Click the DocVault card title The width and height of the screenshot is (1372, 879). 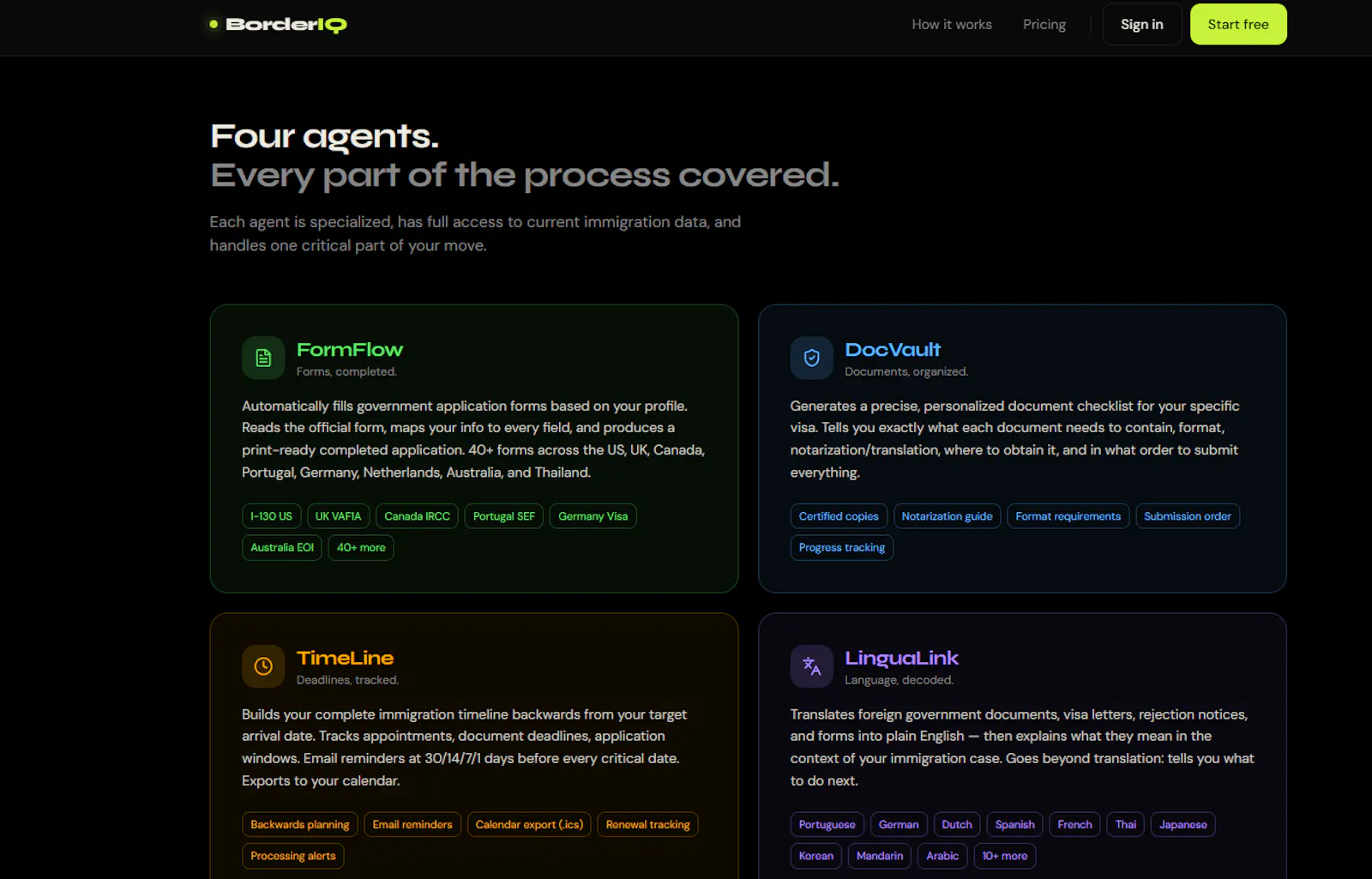click(893, 350)
